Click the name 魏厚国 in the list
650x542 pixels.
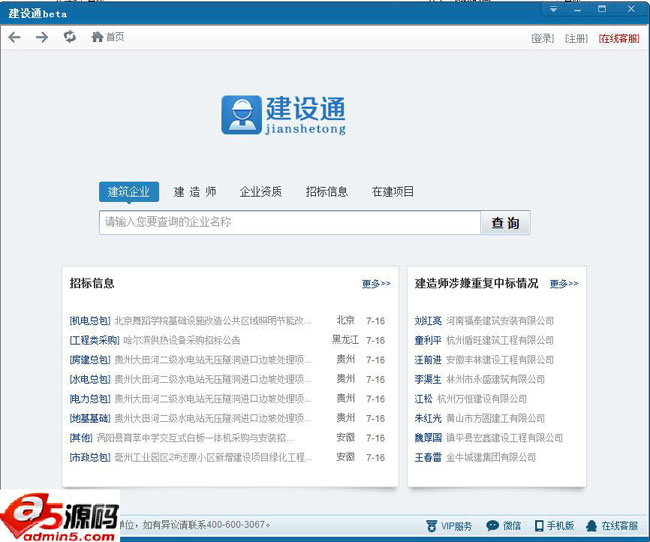click(428, 437)
